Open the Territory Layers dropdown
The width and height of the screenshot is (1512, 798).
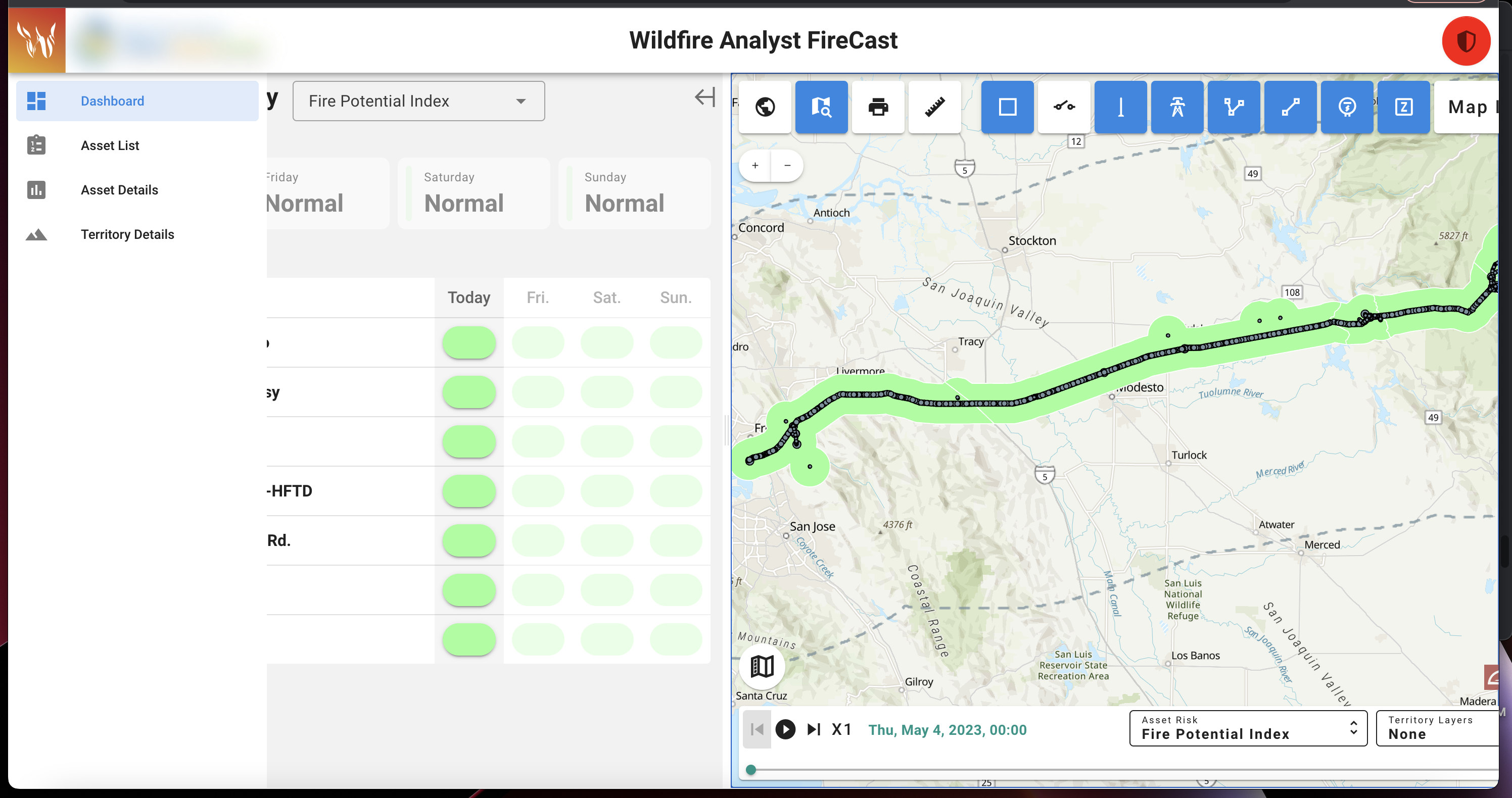(1438, 728)
